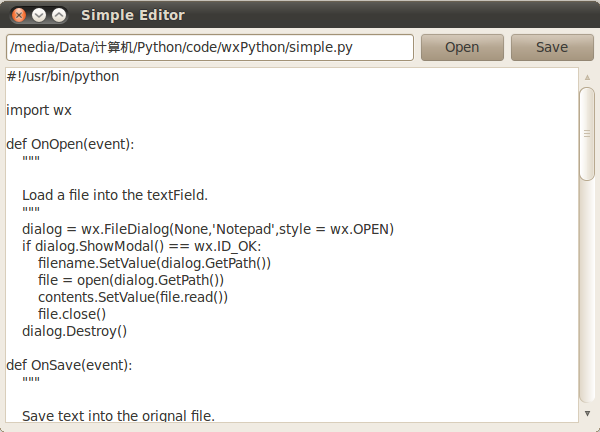Image resolution: width=600 pixels, height=432 pixels.
Task: Click the 'Simple Editor' window title
Action: point(133,15)
